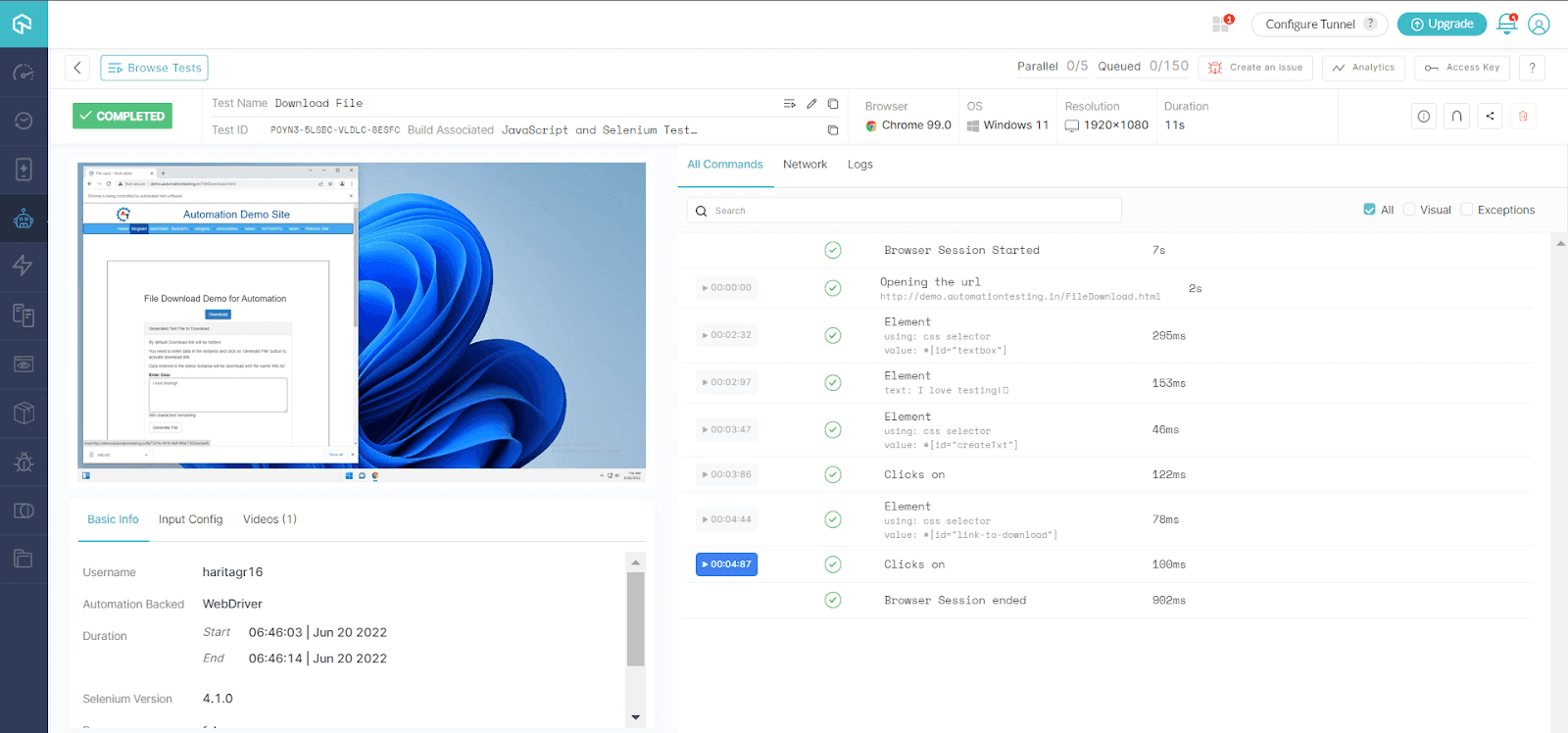Click the Browse Tests button

[154, 68]
